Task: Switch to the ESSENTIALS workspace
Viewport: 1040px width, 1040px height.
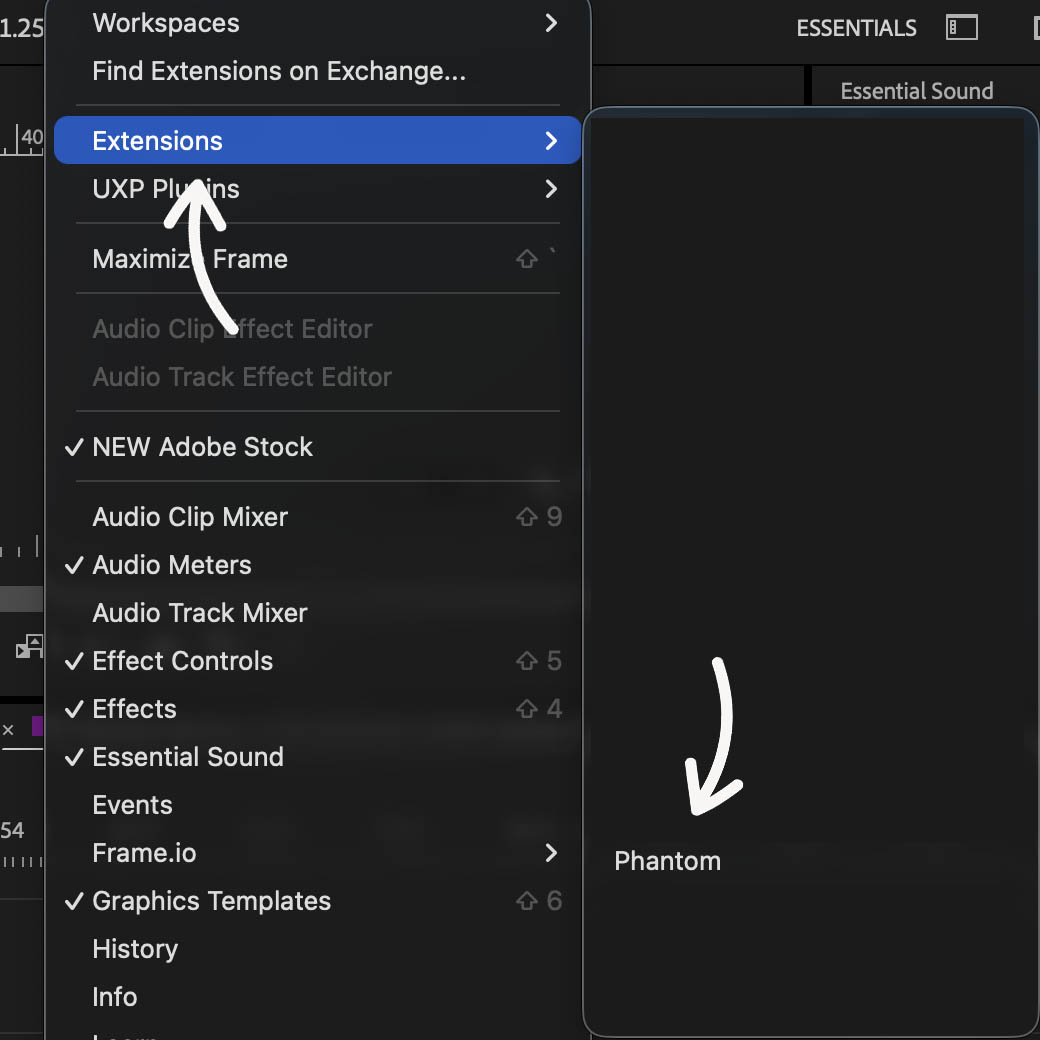Action: click(856, 27)
